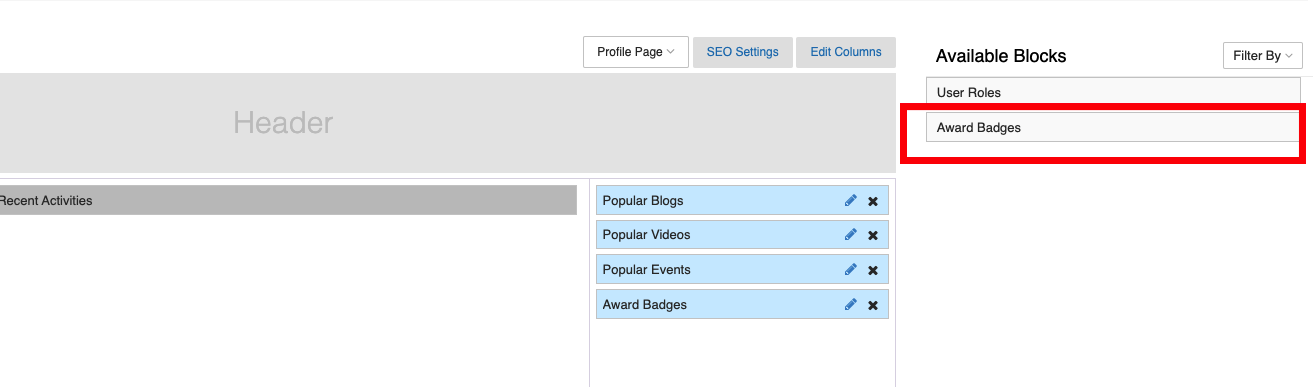This screenshot has height=387, width=1315.
Task: Edit the Popular Blogs block with its pencil icon
Action: click(x=851, y=201)
